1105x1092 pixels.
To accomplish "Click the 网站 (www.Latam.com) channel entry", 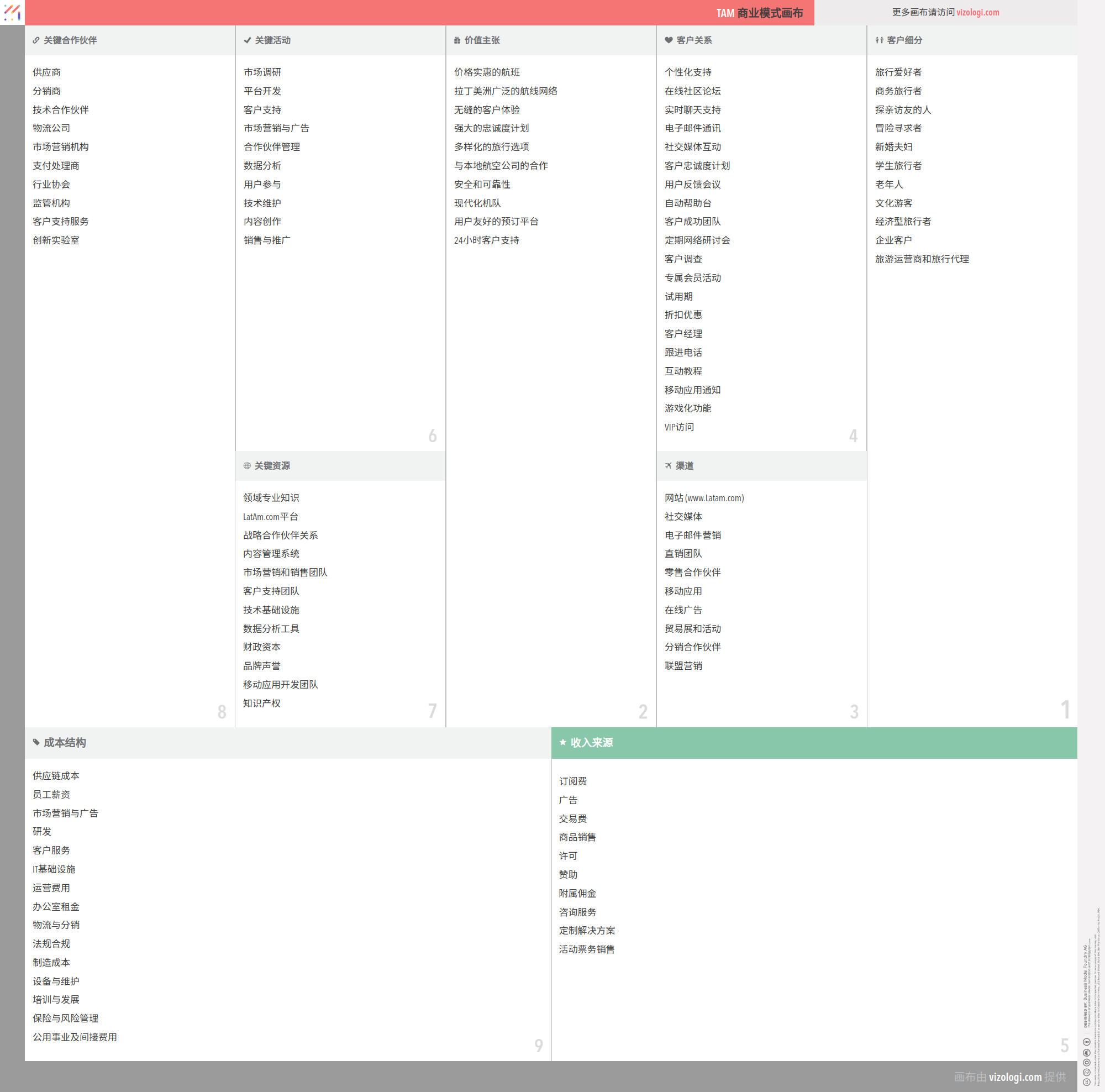I will click(x=704, y=498).
